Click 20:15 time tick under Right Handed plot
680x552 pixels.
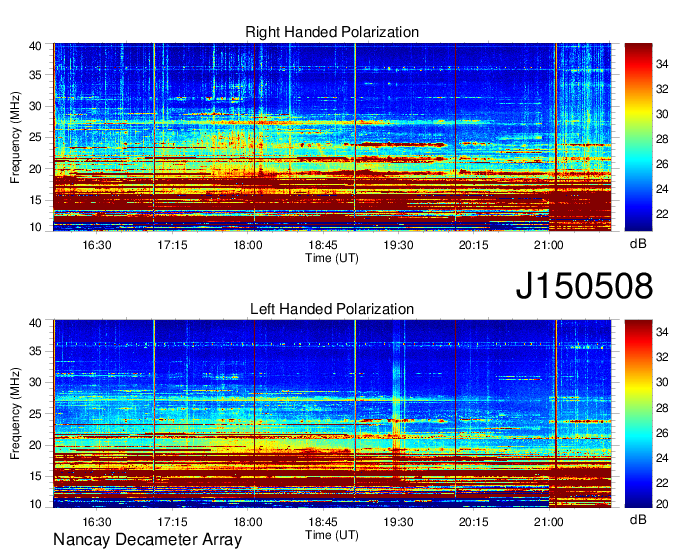[x=474, y=245]
